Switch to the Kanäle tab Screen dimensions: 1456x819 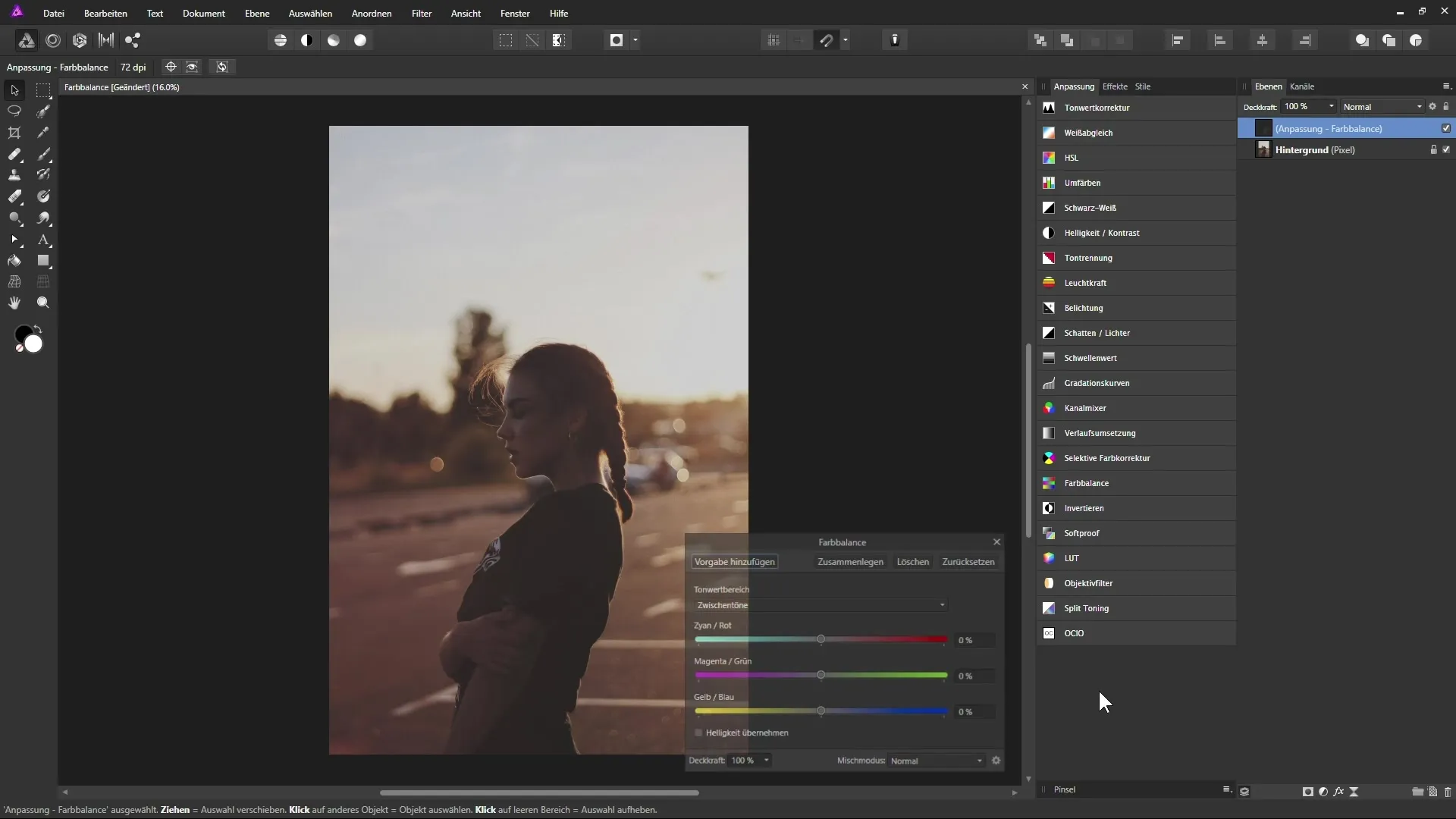(x=1302, y=86)
